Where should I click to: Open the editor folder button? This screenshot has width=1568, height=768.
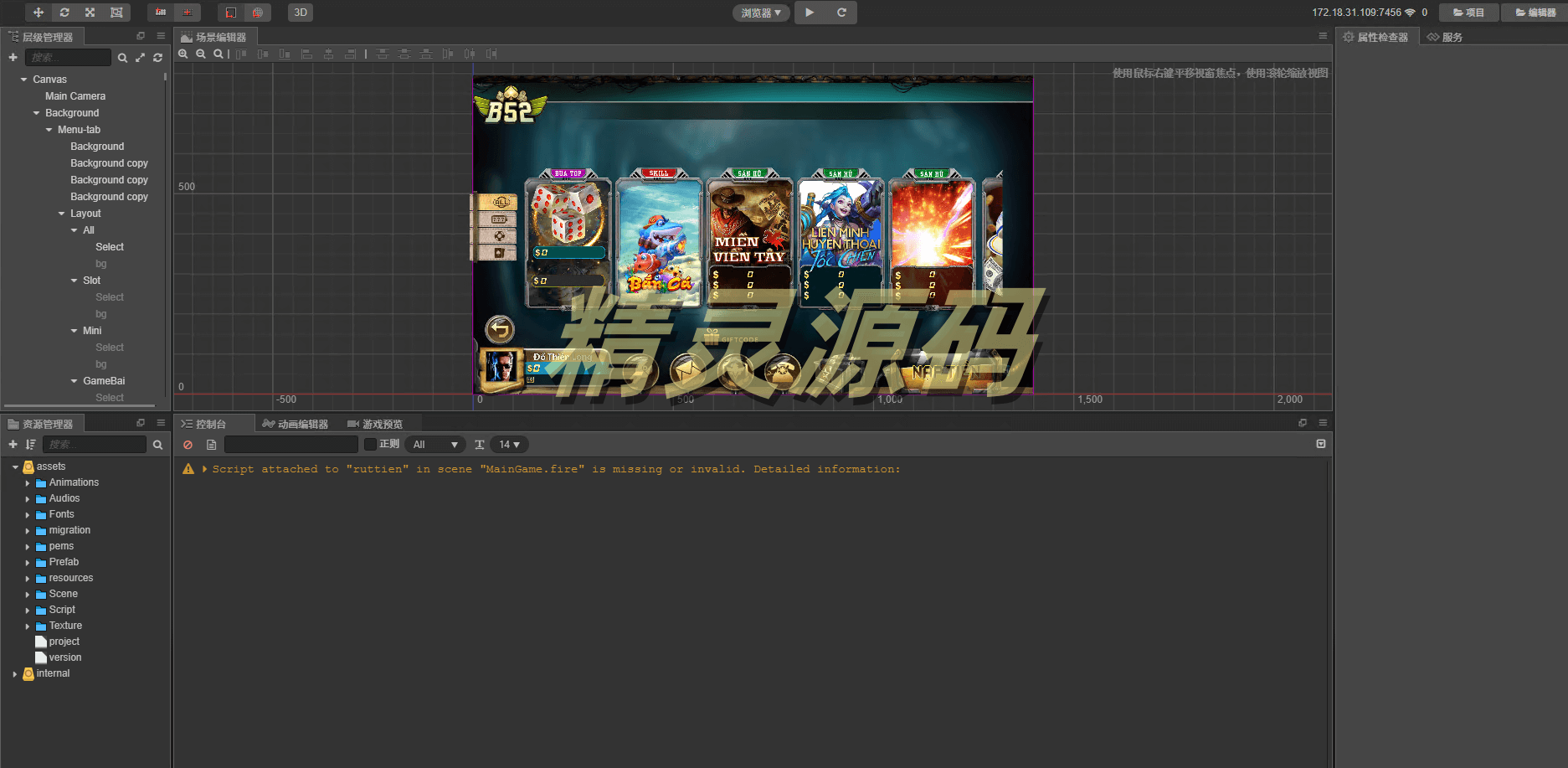[x=1535, y=13]
